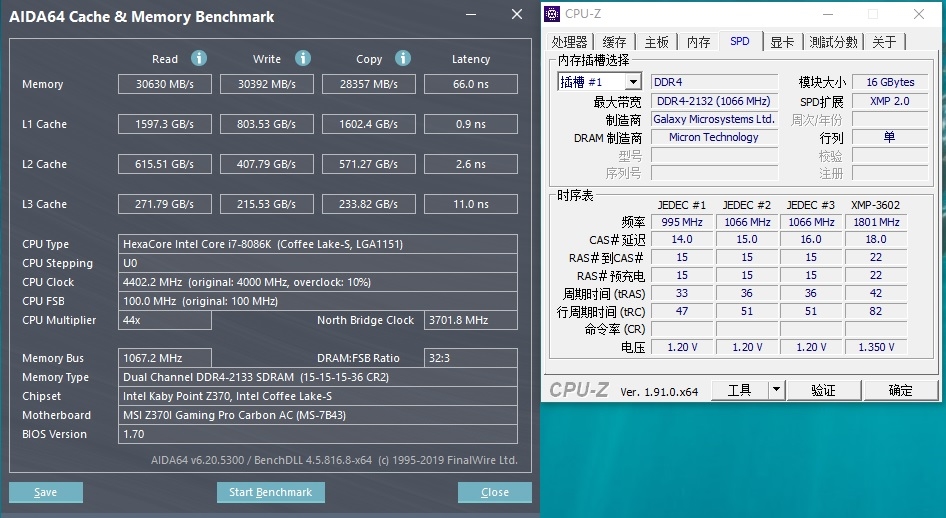
Task: Click the Memory Latency value 66.0 ns
Action: click(471, 84)
